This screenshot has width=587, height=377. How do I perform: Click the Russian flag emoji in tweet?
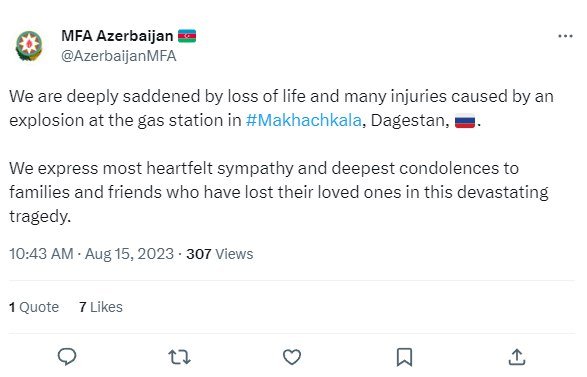point(465,121)
